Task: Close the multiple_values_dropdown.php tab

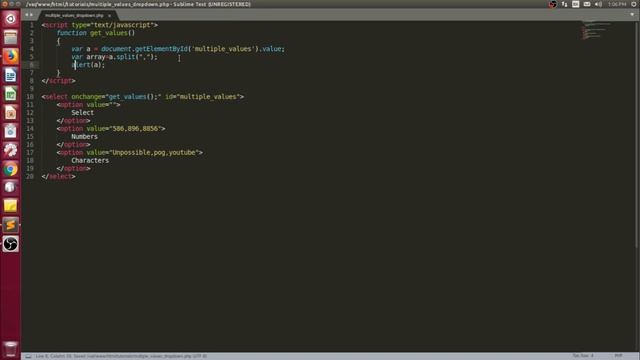Action: coord(109,16)
